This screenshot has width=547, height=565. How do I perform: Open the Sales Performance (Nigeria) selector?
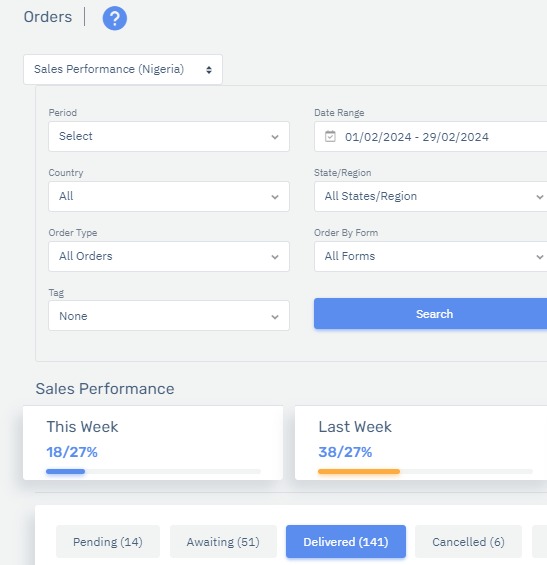point(123,70)
